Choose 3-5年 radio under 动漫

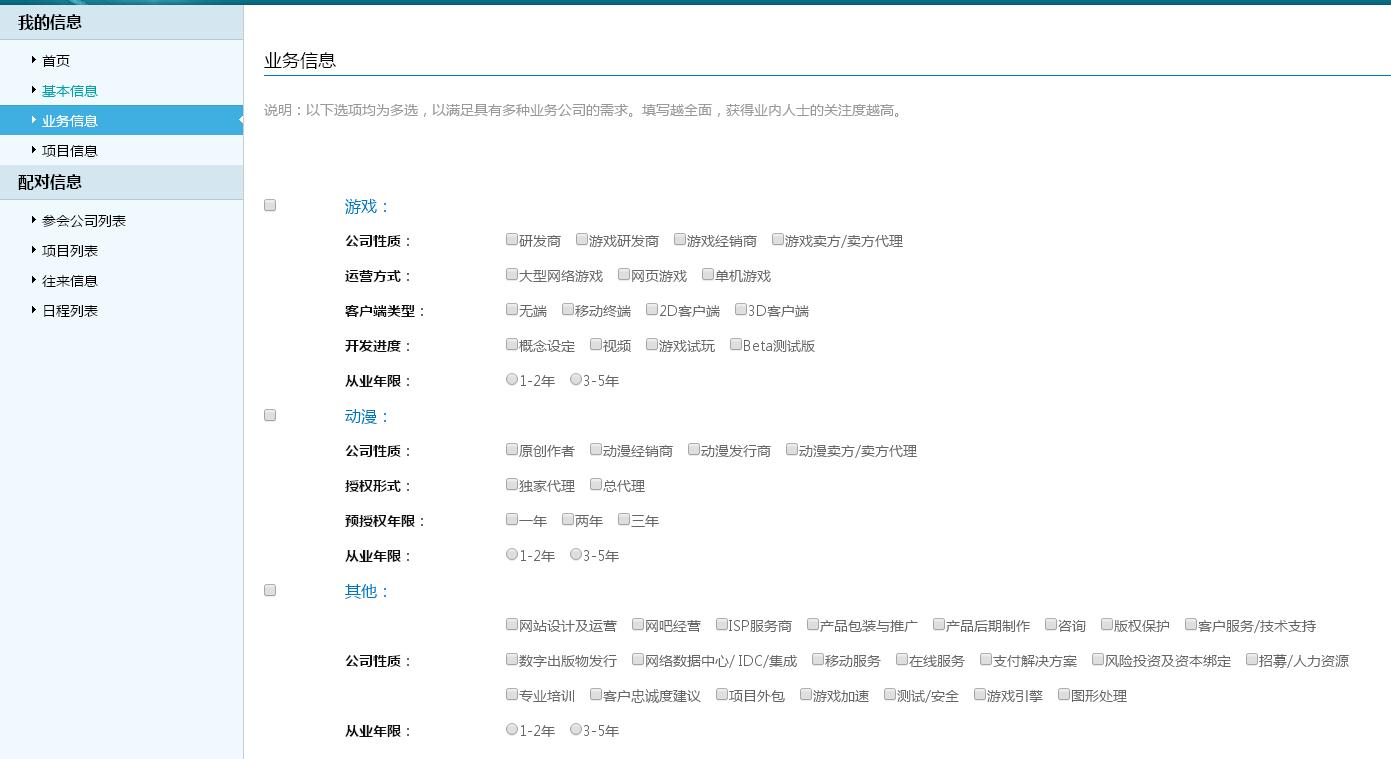coord(576,554)
